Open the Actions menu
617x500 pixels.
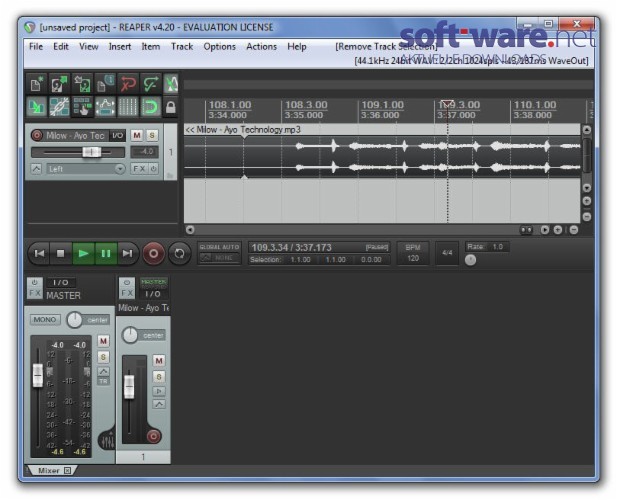(261, 46)
